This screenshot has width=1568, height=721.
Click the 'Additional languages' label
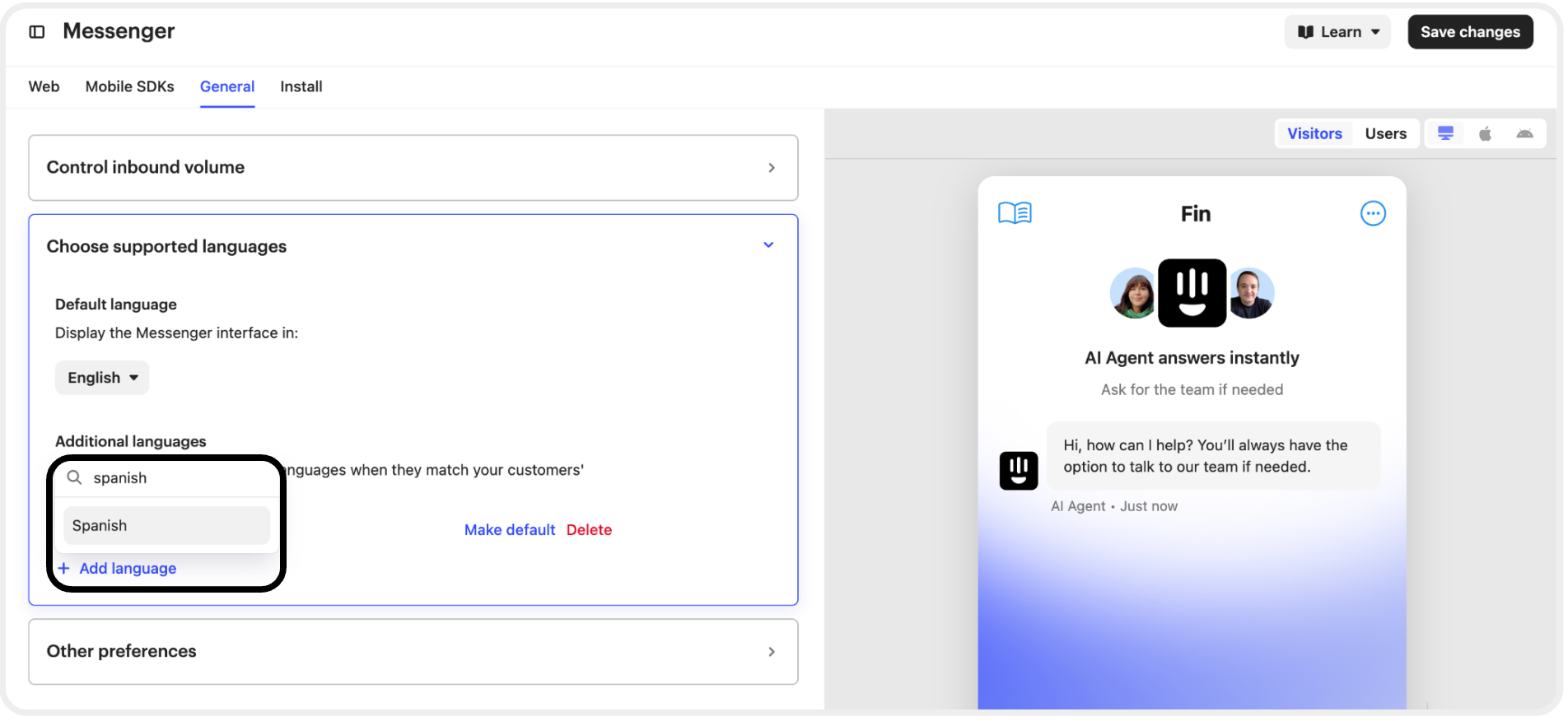click(x=131, y=442)
